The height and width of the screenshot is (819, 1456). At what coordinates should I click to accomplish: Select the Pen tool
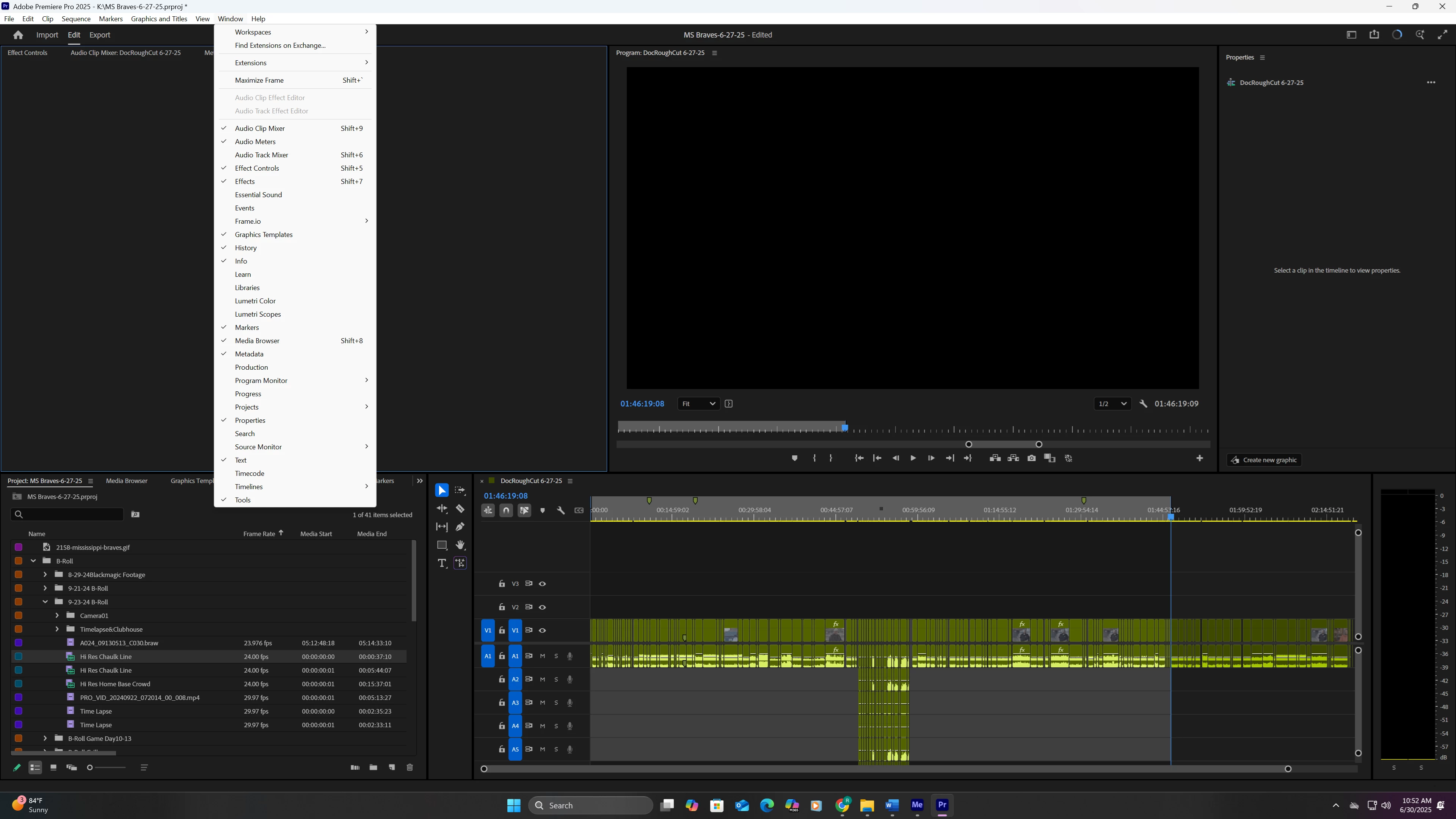(460, 527)
